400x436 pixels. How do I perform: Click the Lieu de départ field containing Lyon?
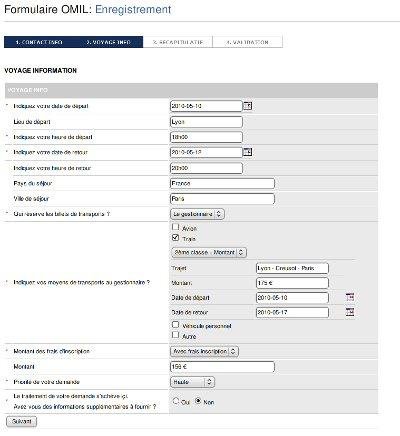click(x=206, y=122)
